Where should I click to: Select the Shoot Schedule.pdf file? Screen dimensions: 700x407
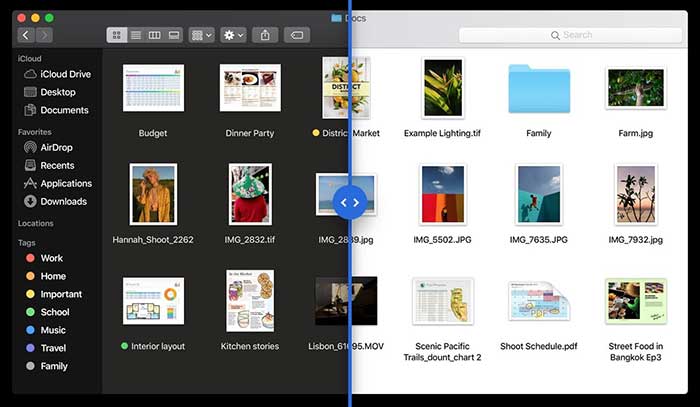tap(539, 300)
